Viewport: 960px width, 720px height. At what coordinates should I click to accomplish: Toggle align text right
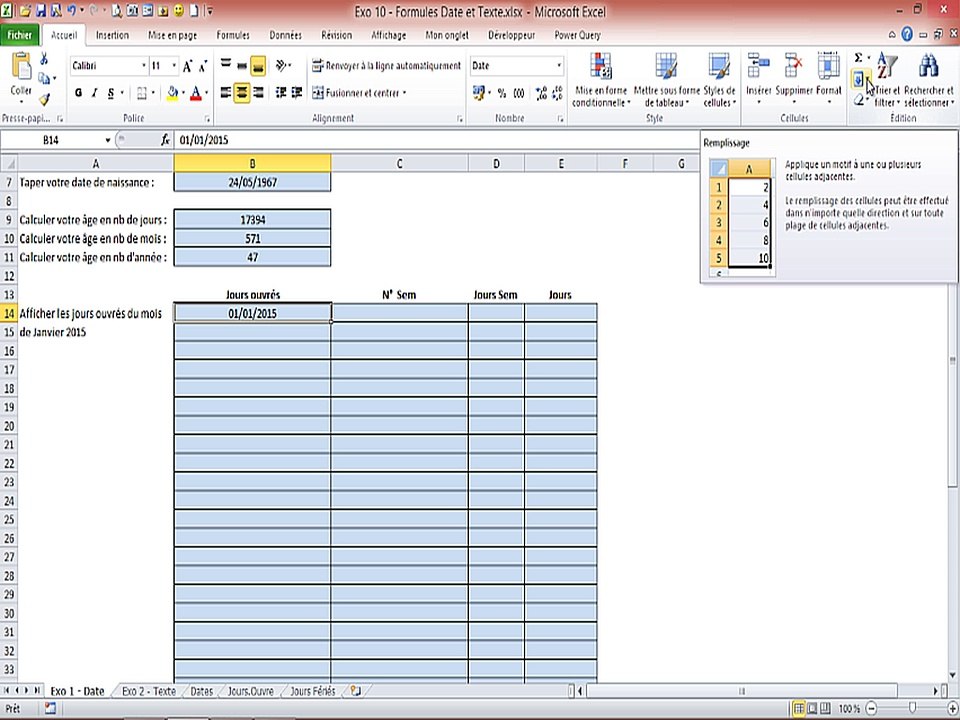pos(258,92)
